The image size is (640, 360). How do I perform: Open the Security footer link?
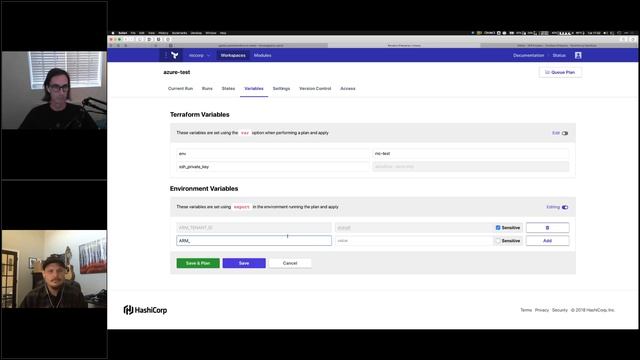pos(560,310)
